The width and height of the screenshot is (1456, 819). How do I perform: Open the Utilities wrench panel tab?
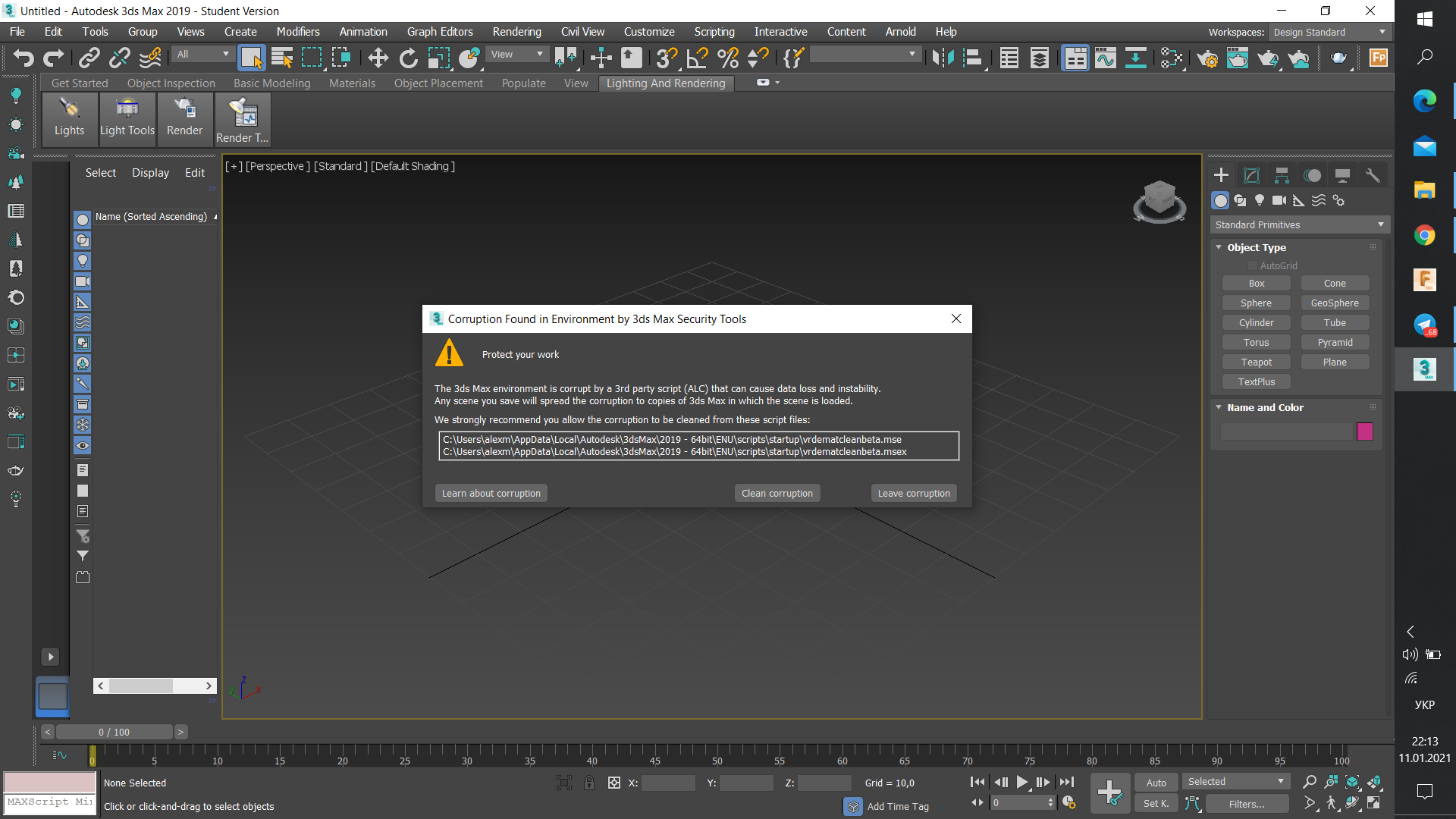click(x=1373, y=175)
